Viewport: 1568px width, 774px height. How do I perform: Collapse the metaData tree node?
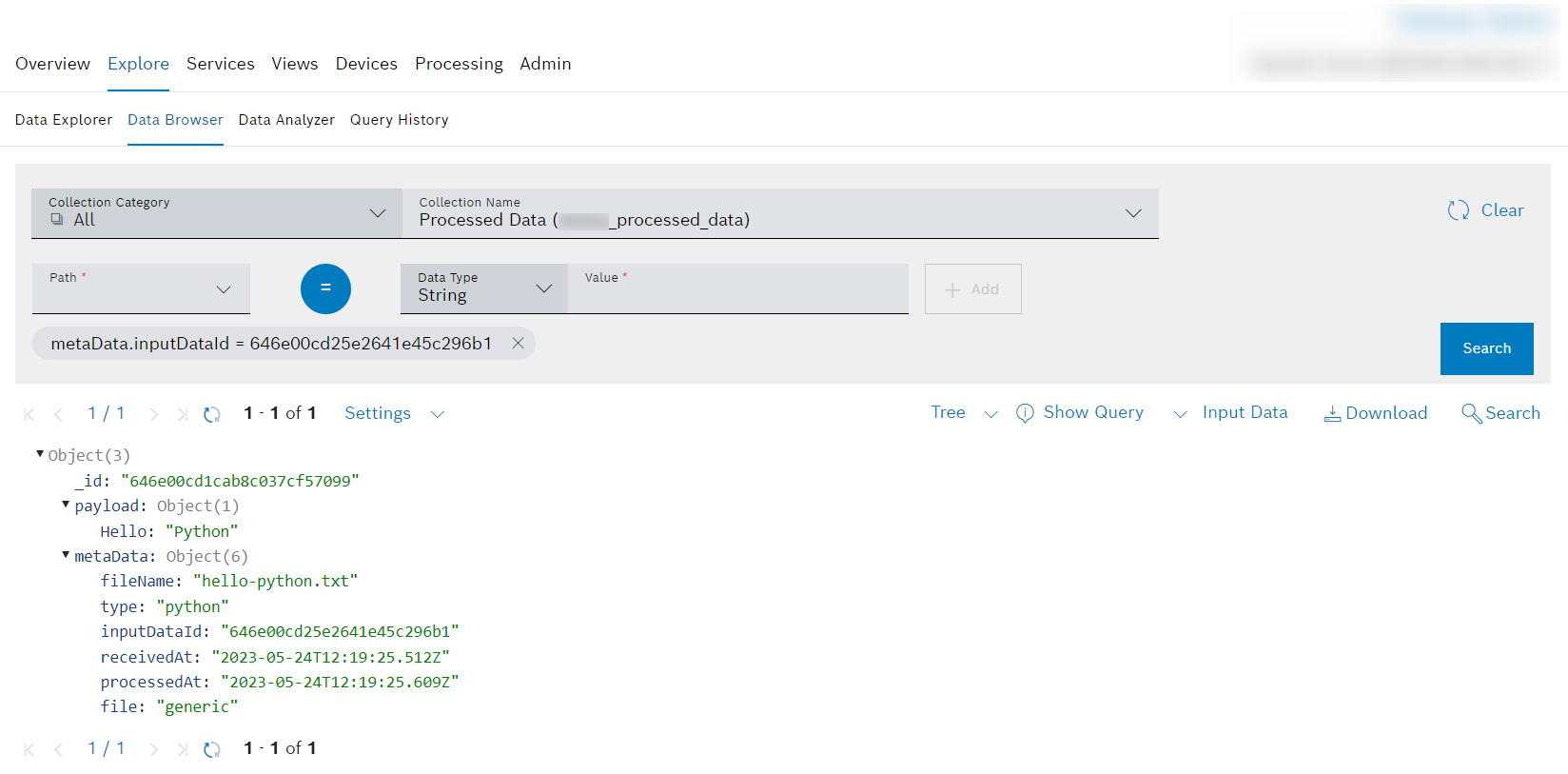point(66,555)
